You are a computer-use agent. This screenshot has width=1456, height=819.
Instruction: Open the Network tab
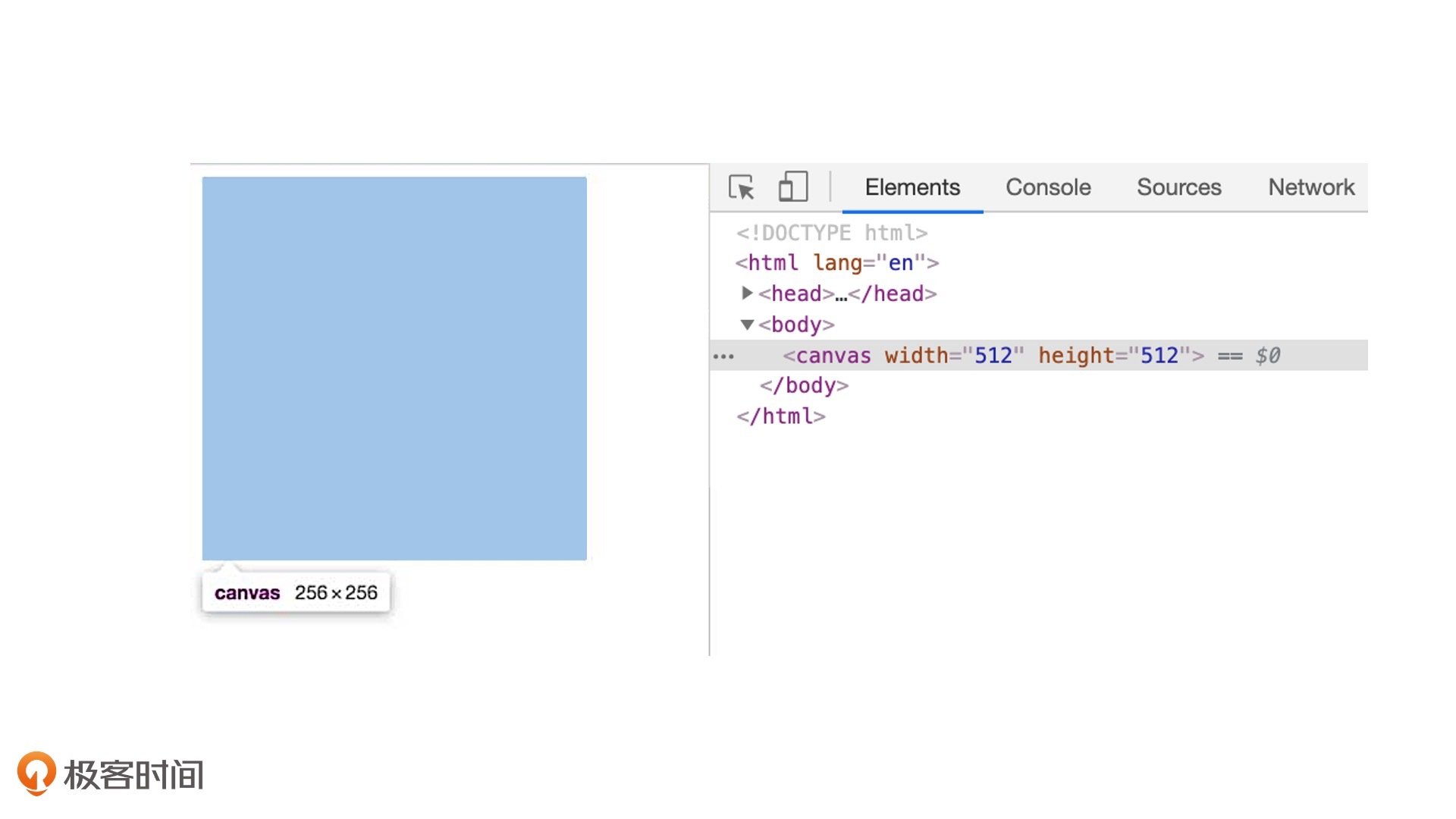[x=1310, y=187]
